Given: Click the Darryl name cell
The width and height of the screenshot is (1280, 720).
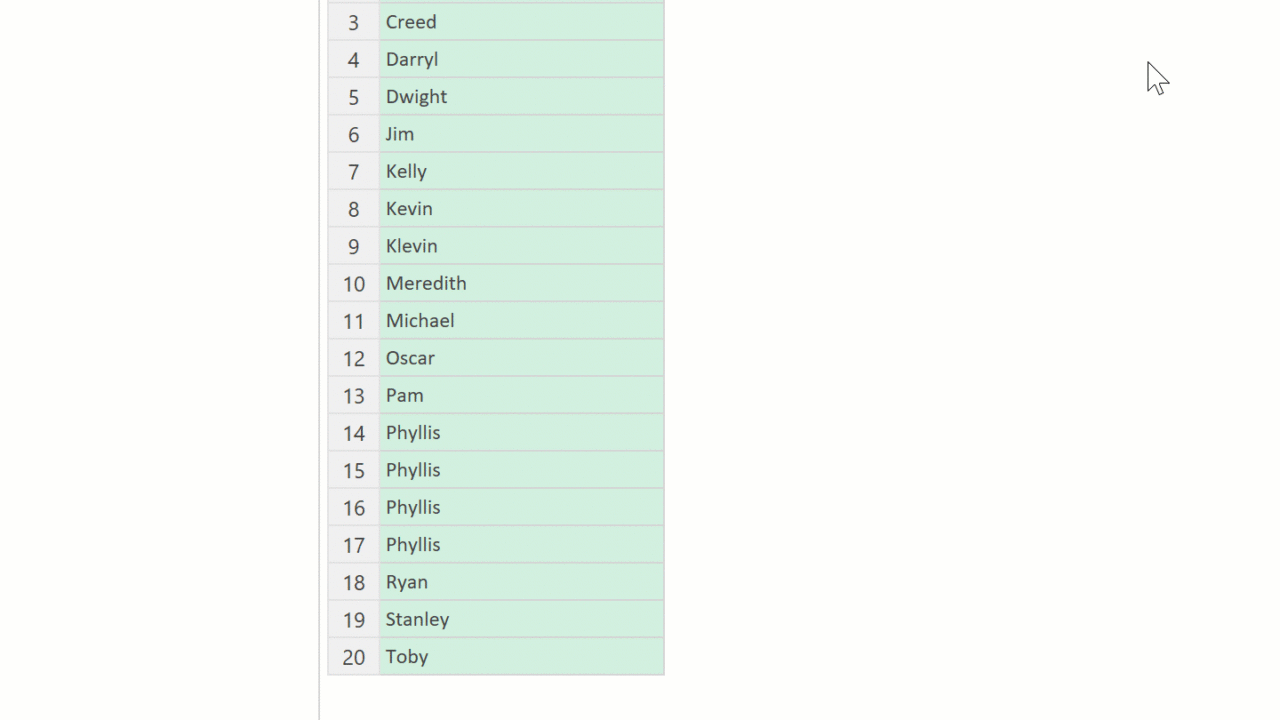Looking at the screenshot, I should (x=521, y=59).
